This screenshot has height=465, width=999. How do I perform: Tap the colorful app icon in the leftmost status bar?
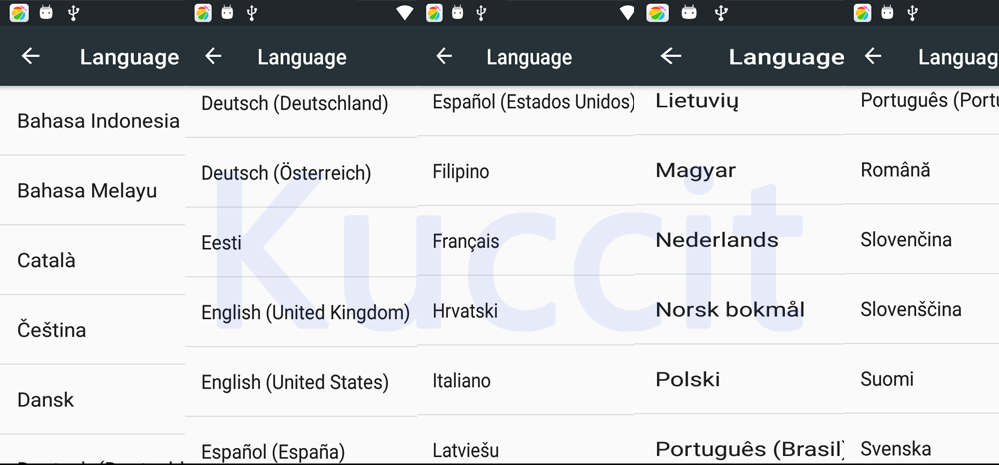pos(19,13)
